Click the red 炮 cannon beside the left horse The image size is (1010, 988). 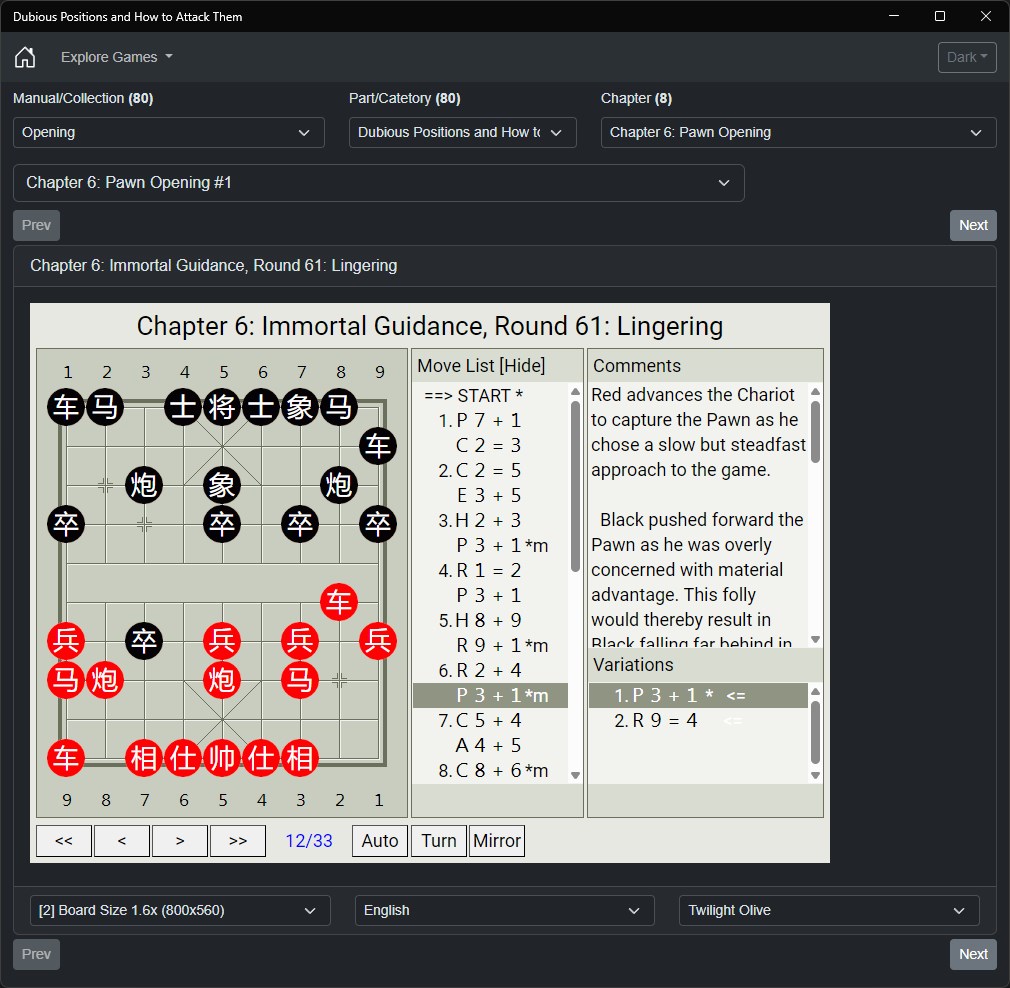105,680
